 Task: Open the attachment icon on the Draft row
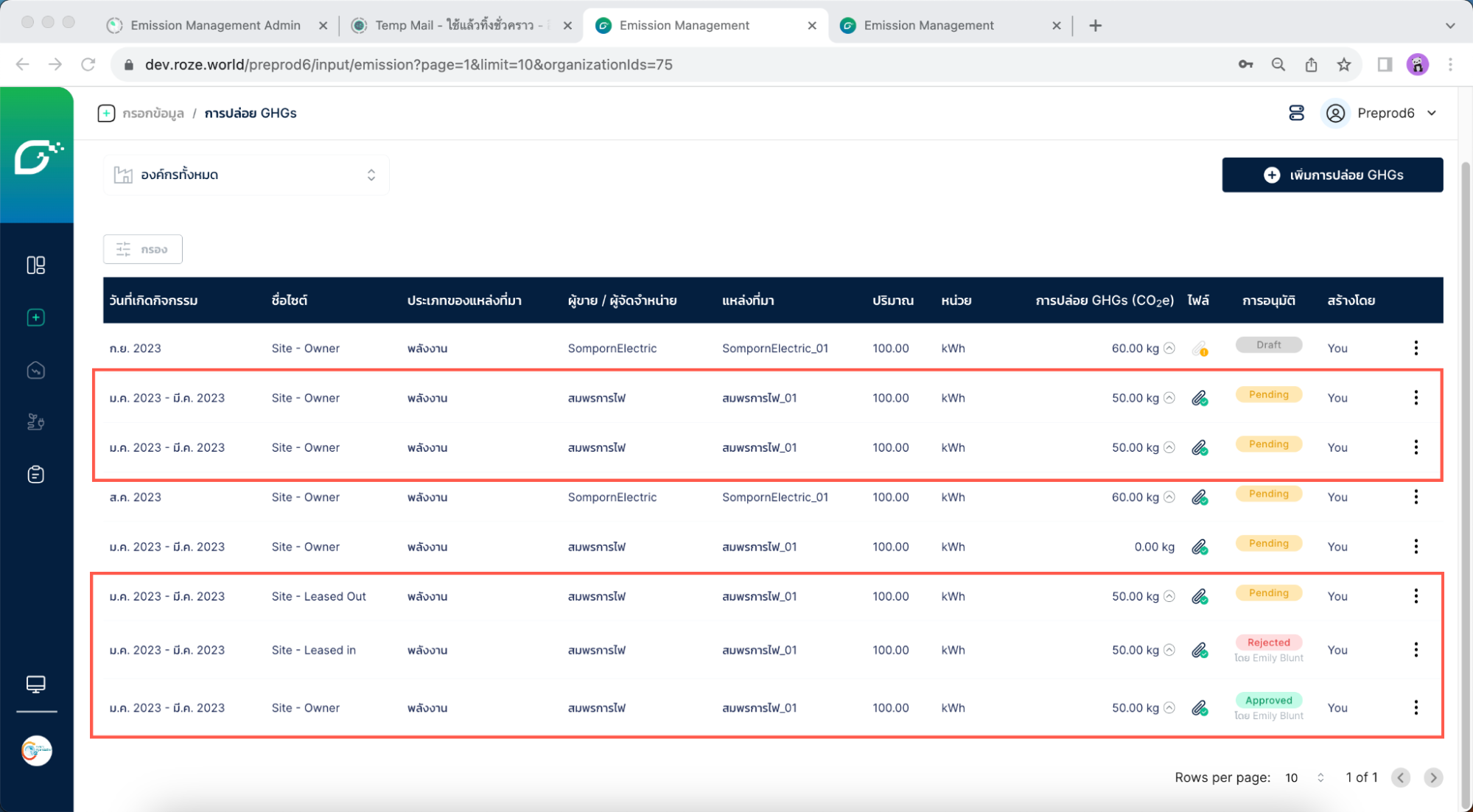coord(1200,349)
